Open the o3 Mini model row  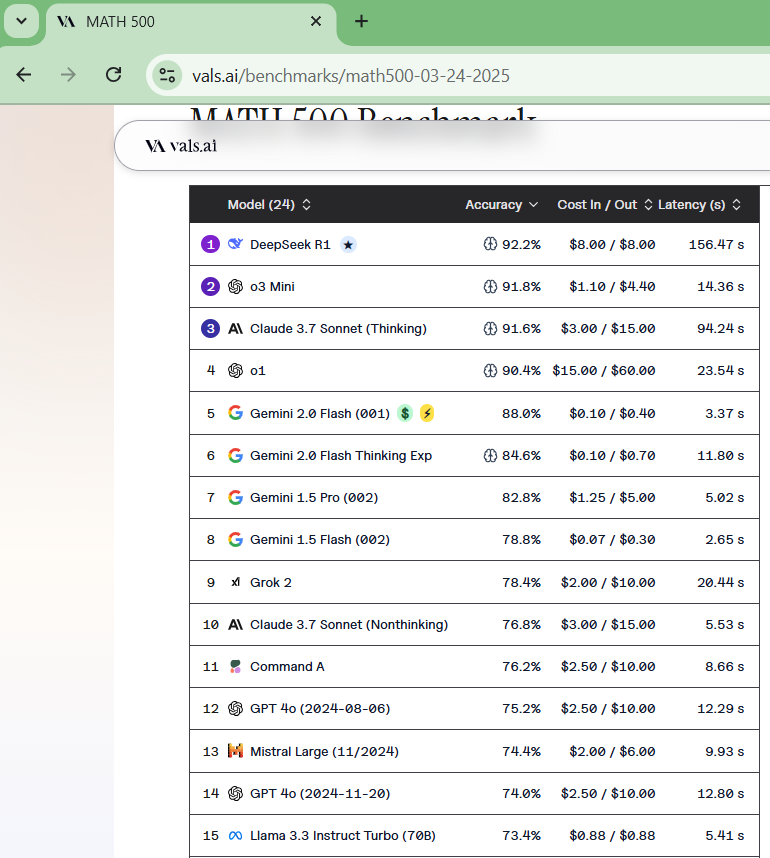(x=474, y=286)
